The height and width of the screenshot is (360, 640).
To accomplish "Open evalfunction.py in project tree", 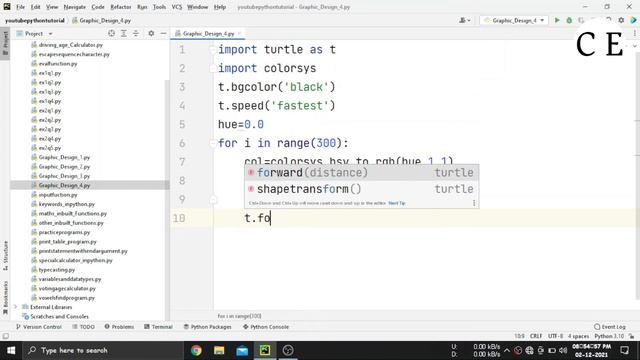I will [58, 64].
